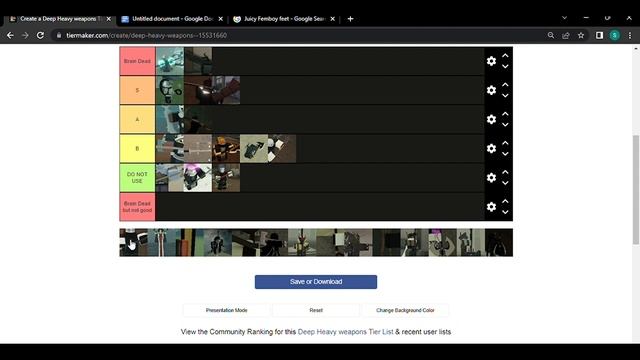
Task: Share this page icon
Action: click(x=566, y=36)
